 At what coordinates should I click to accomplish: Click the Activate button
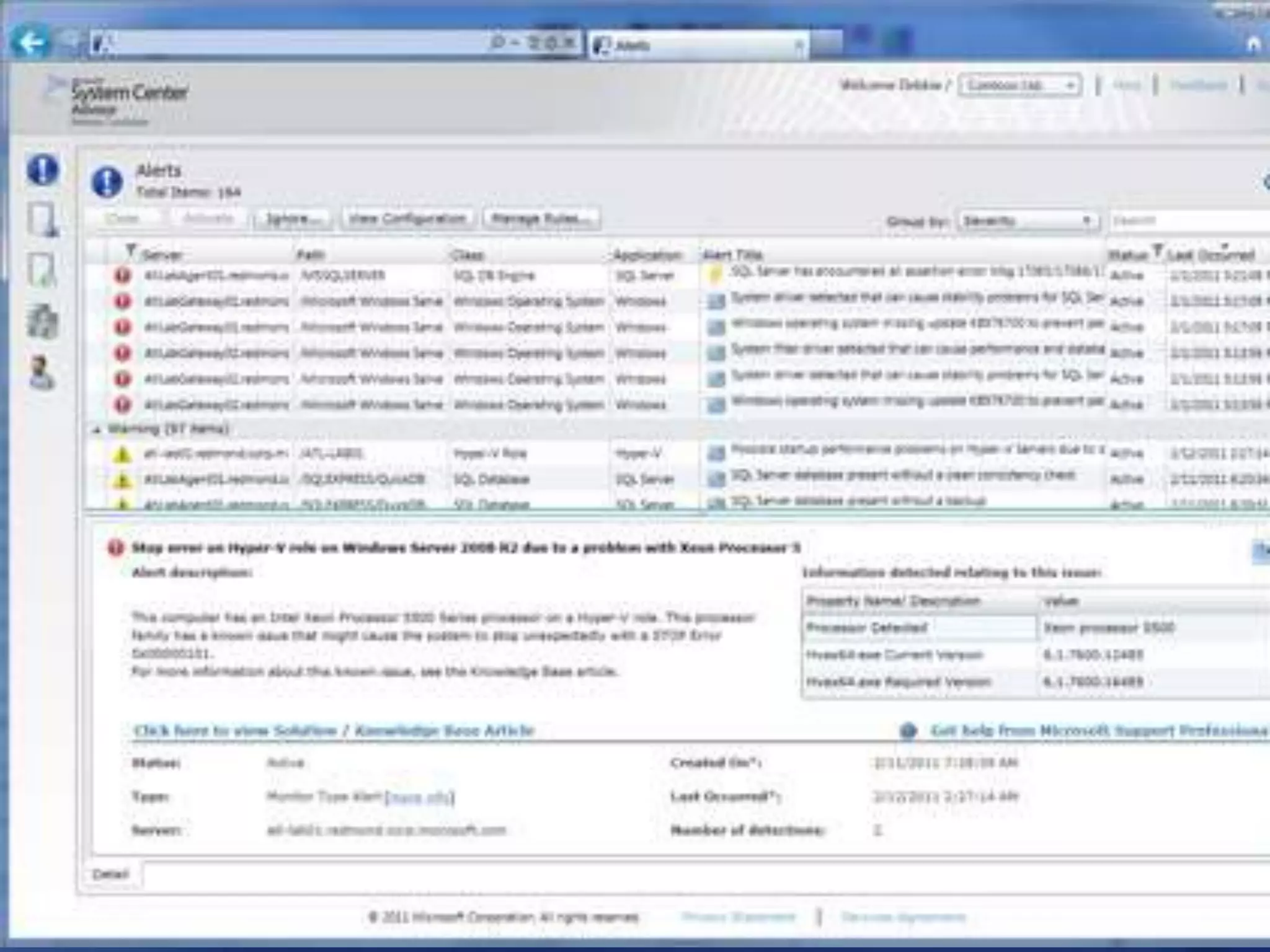tap(208, 219)
